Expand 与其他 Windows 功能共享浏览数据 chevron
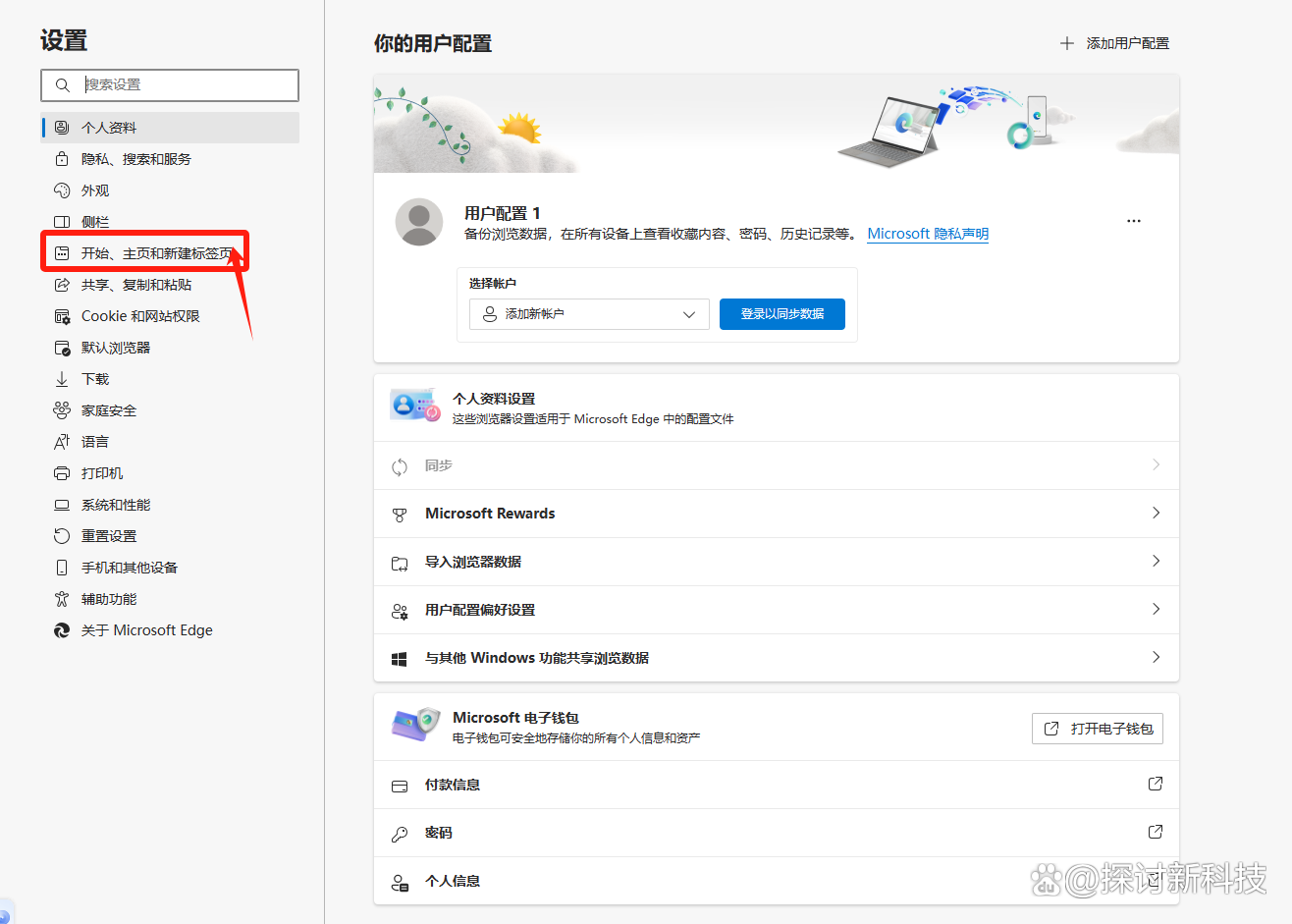The image size is (1292, 924). 1156,657
